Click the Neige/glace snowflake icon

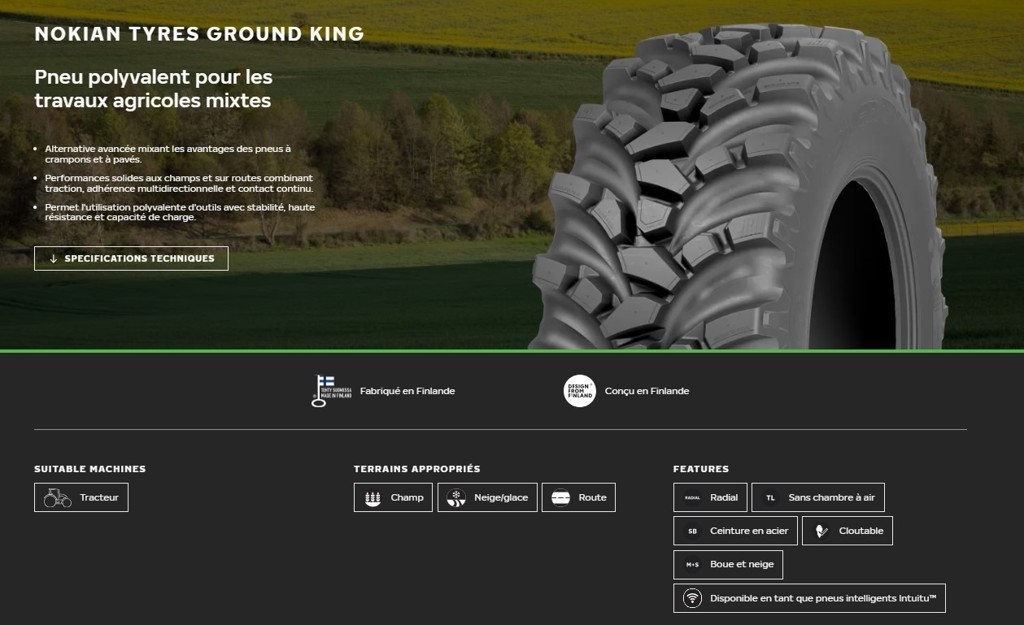click(456, 498)
